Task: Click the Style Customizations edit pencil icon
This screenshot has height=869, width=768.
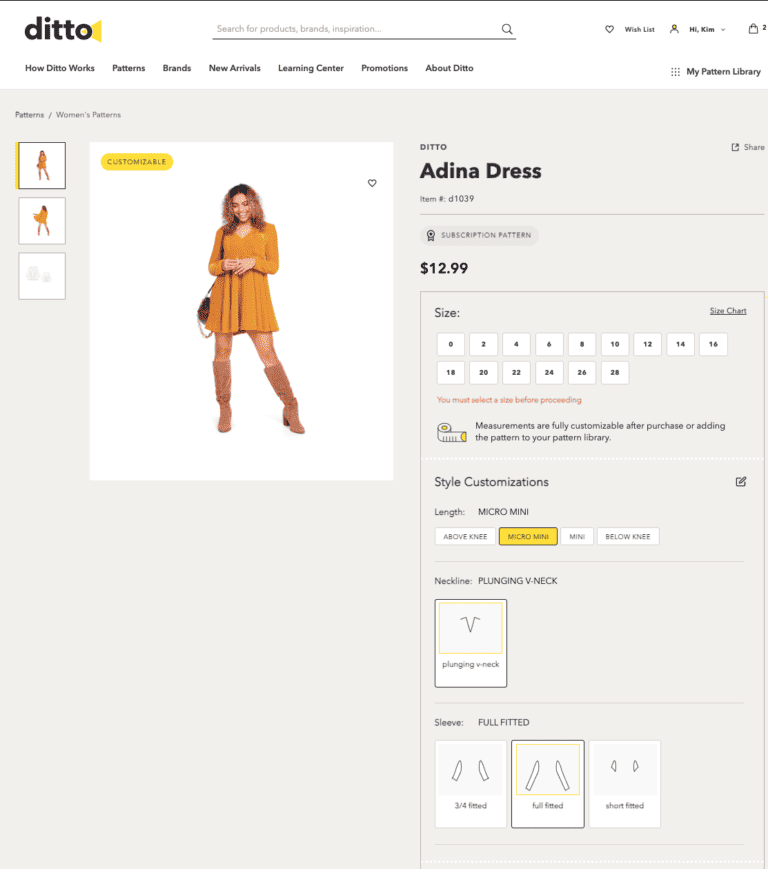Action: pos(741,481)
